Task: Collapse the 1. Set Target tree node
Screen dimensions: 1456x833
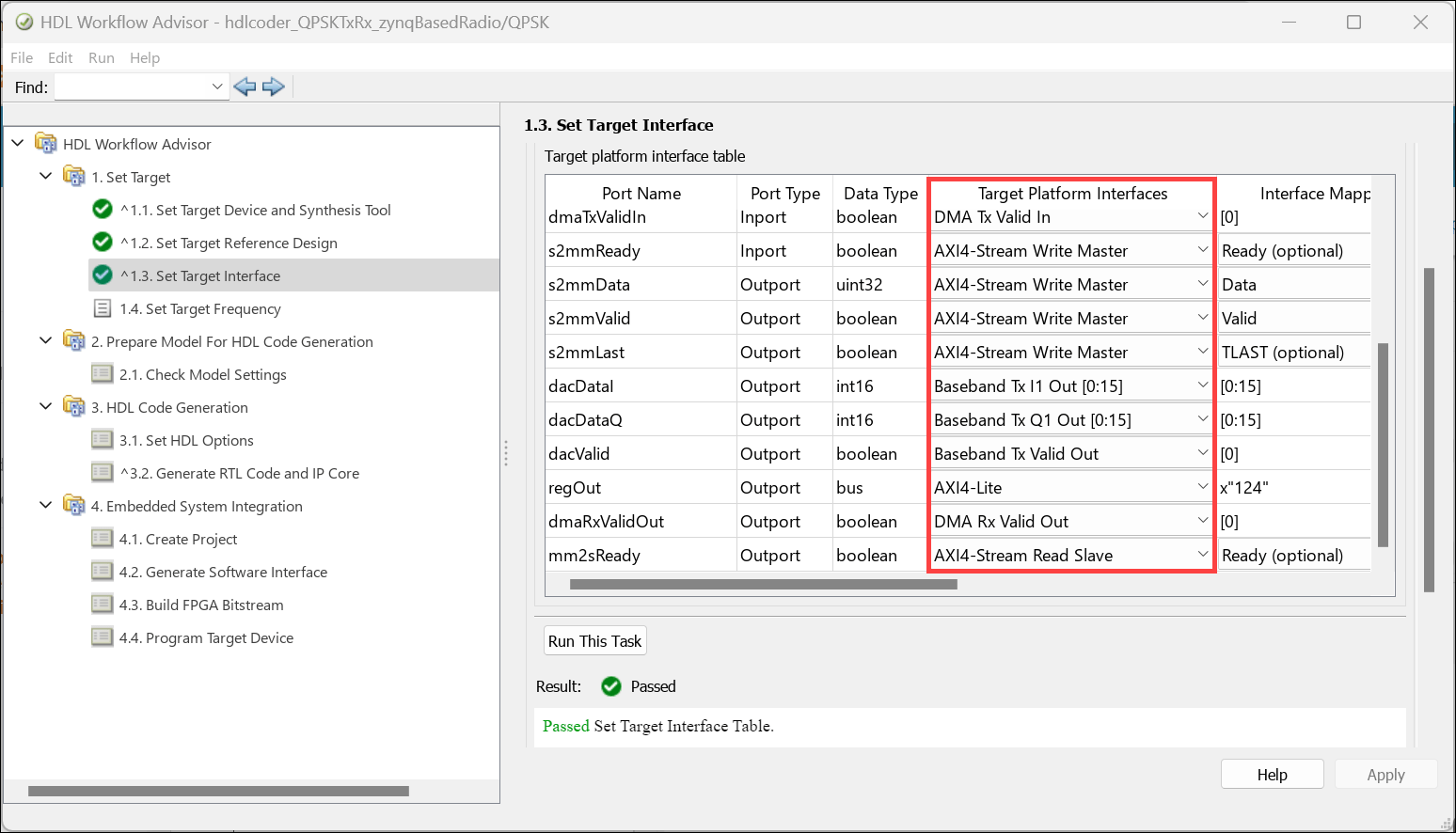Action: pos(45,176)
